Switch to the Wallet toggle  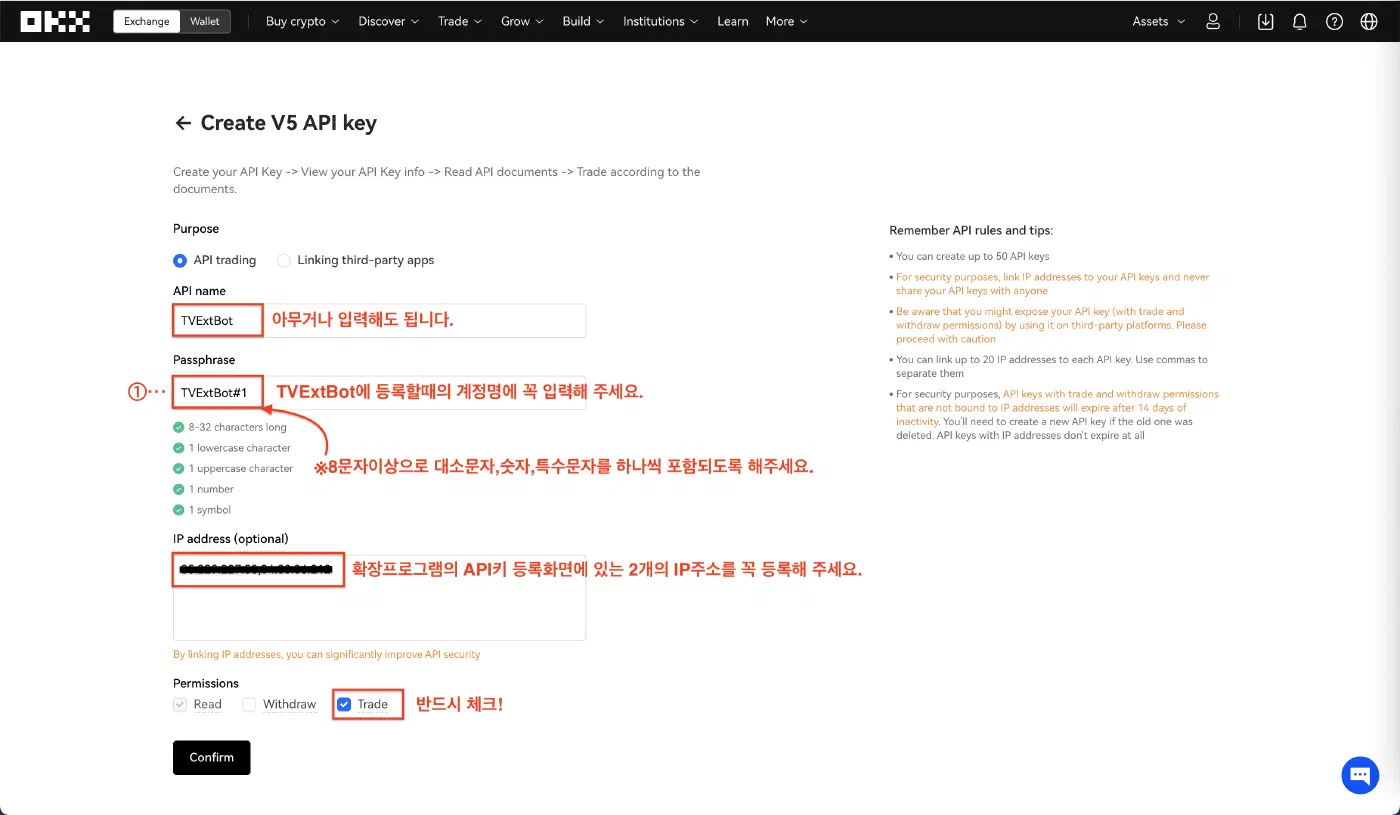205,21
